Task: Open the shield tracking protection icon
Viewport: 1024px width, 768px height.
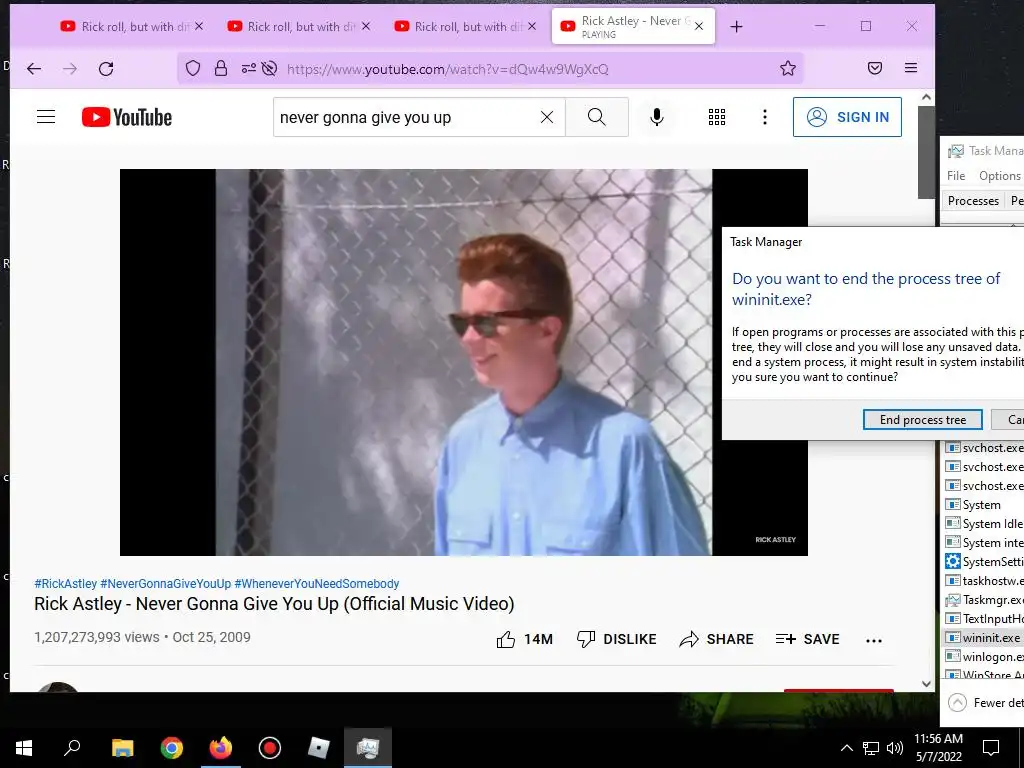Action: click(x=193, y=68)
